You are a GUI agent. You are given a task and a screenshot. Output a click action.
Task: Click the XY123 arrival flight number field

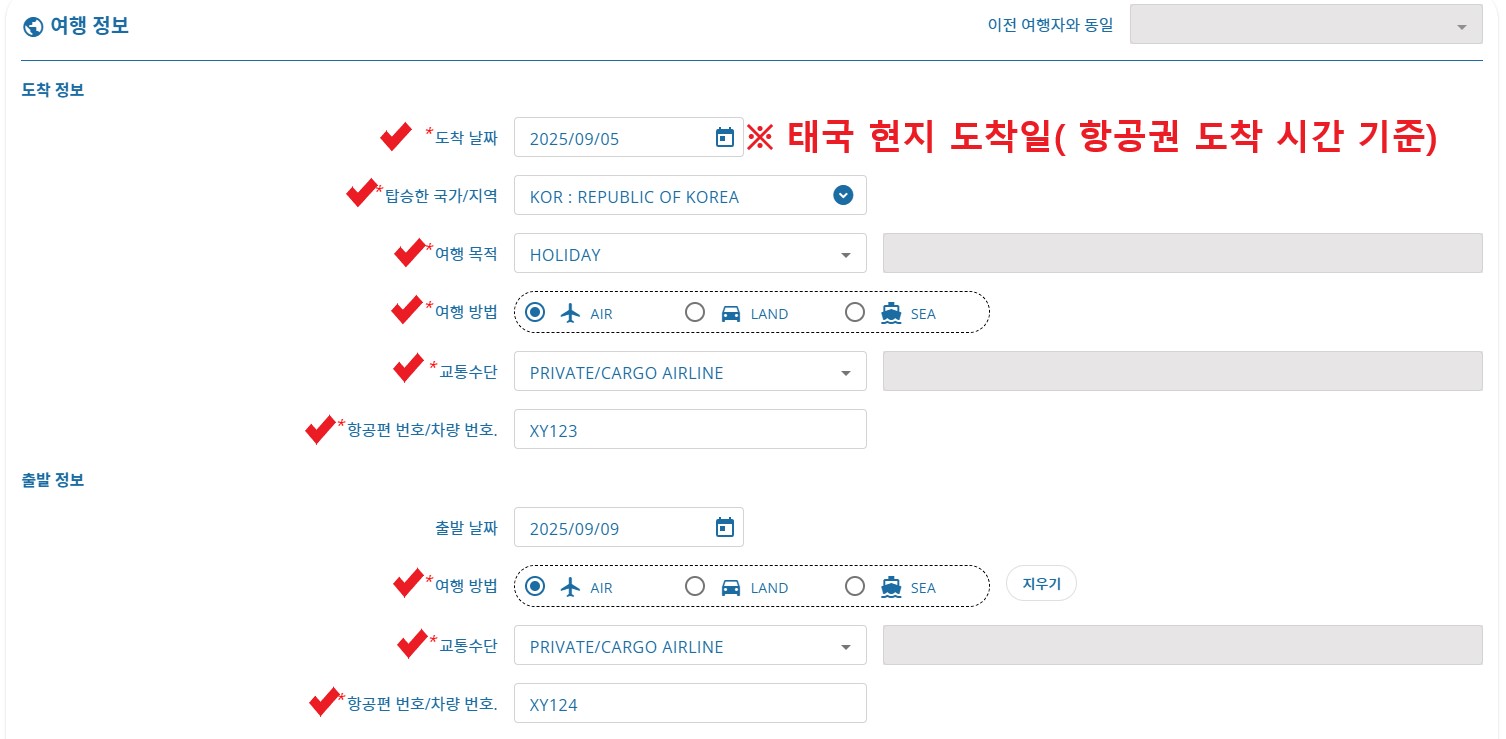tap(690, 429)
